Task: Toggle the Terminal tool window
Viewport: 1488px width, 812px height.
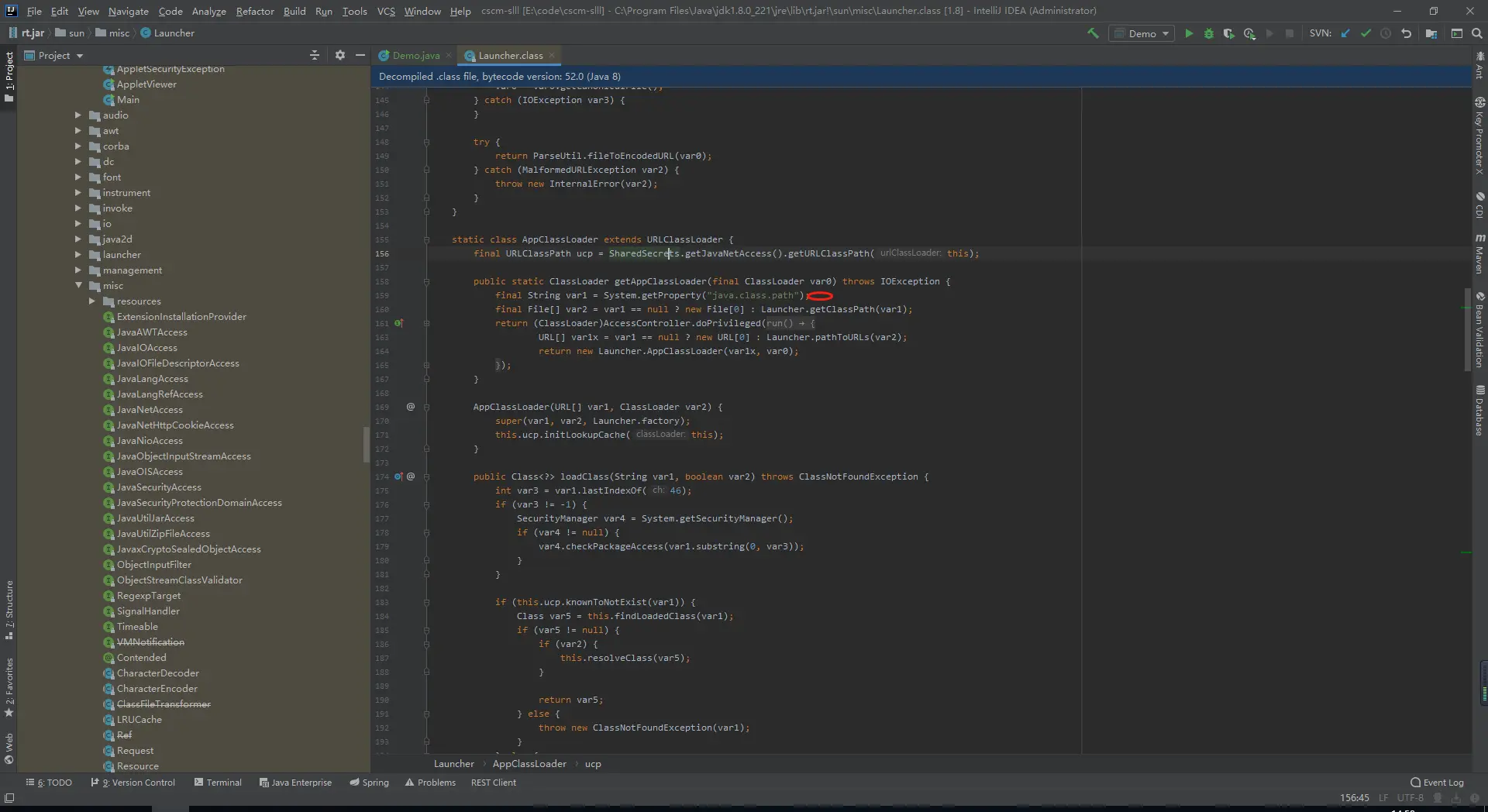Action: pos(218,783)
